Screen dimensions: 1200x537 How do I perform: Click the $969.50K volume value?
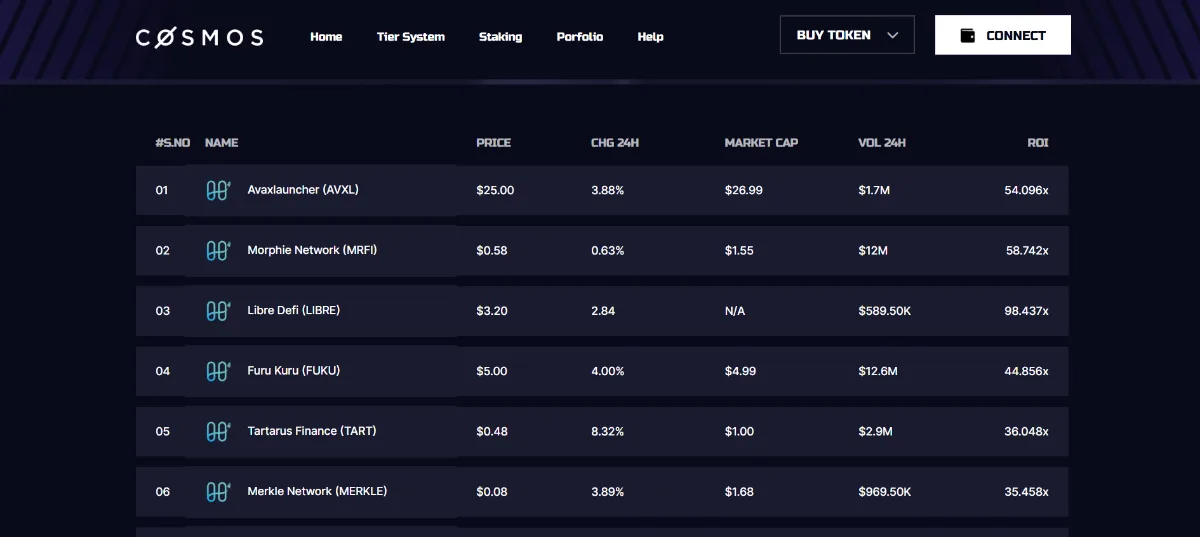coord(885,491)
